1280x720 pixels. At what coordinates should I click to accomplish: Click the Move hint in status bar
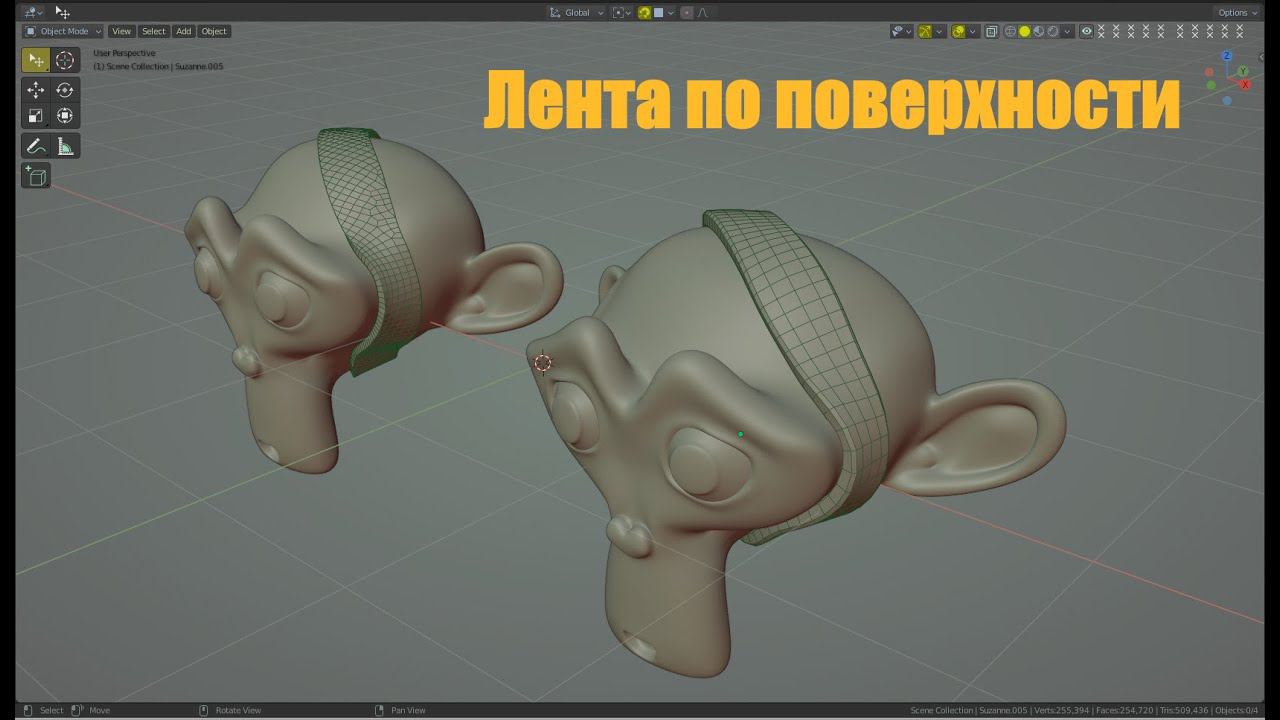tap(99, 710)
